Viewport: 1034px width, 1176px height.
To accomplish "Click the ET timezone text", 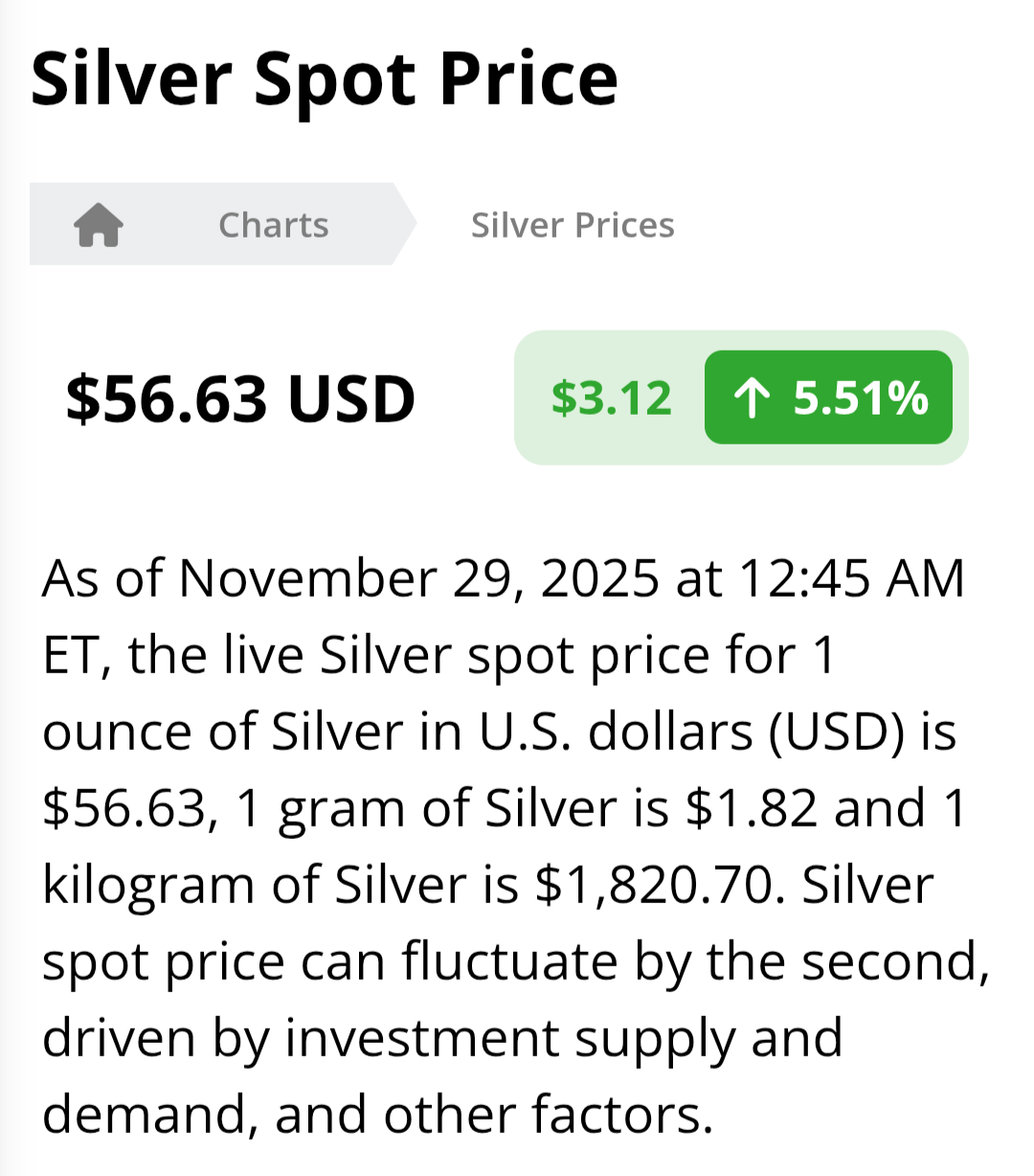I will (72, 656).
